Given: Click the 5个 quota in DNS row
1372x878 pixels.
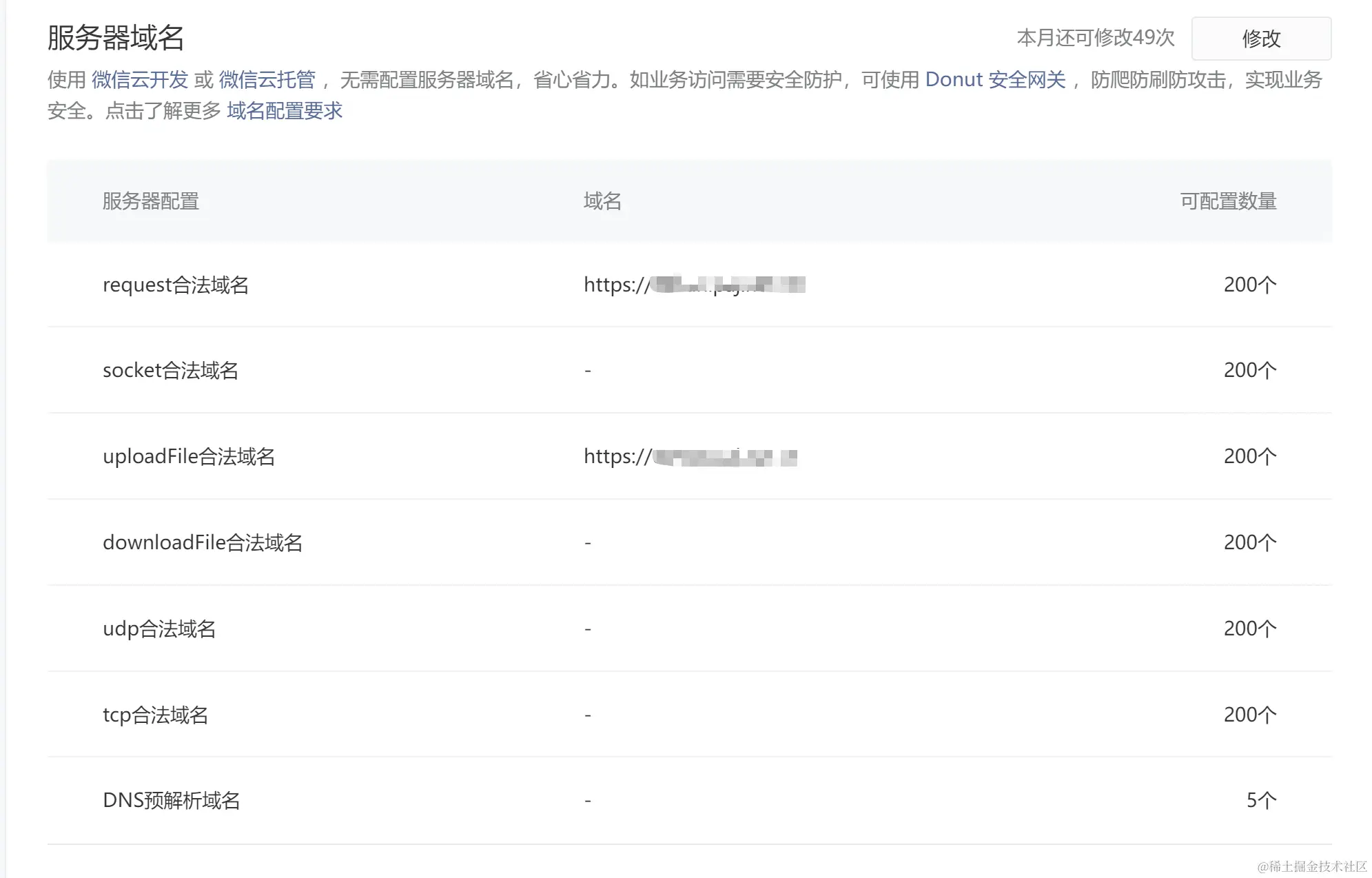Looking at the screenshot, I should coord(1260,800).
